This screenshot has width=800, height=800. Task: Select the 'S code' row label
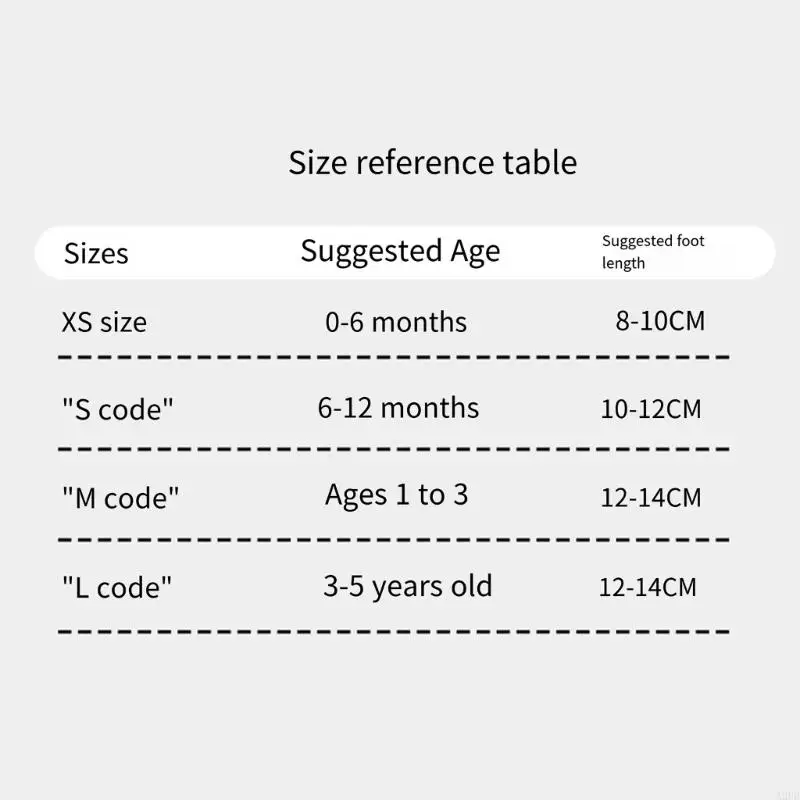click(x=118, y=409)
